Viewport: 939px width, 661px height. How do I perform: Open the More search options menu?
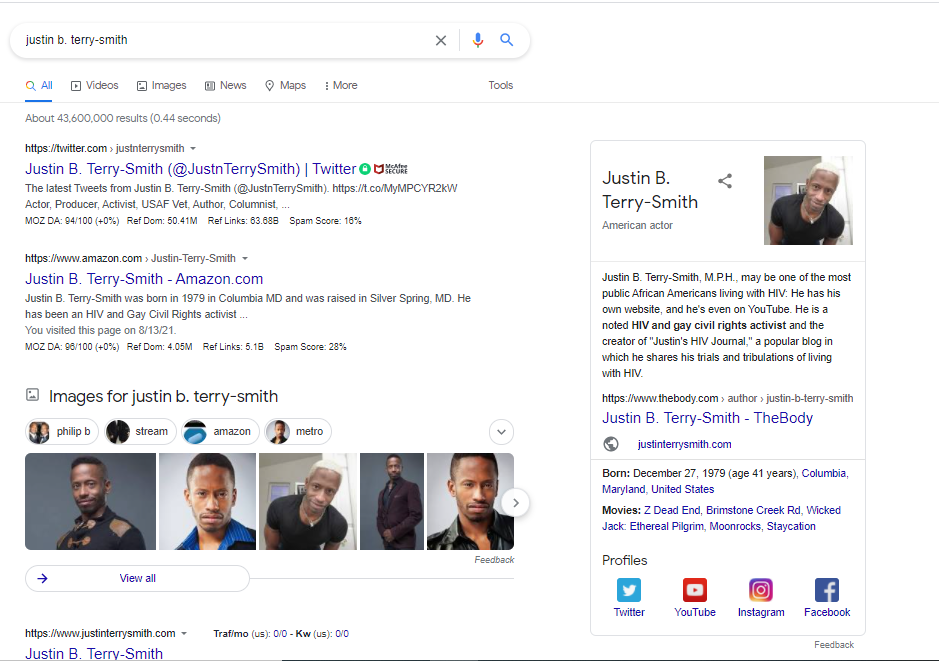click(341, 86)
